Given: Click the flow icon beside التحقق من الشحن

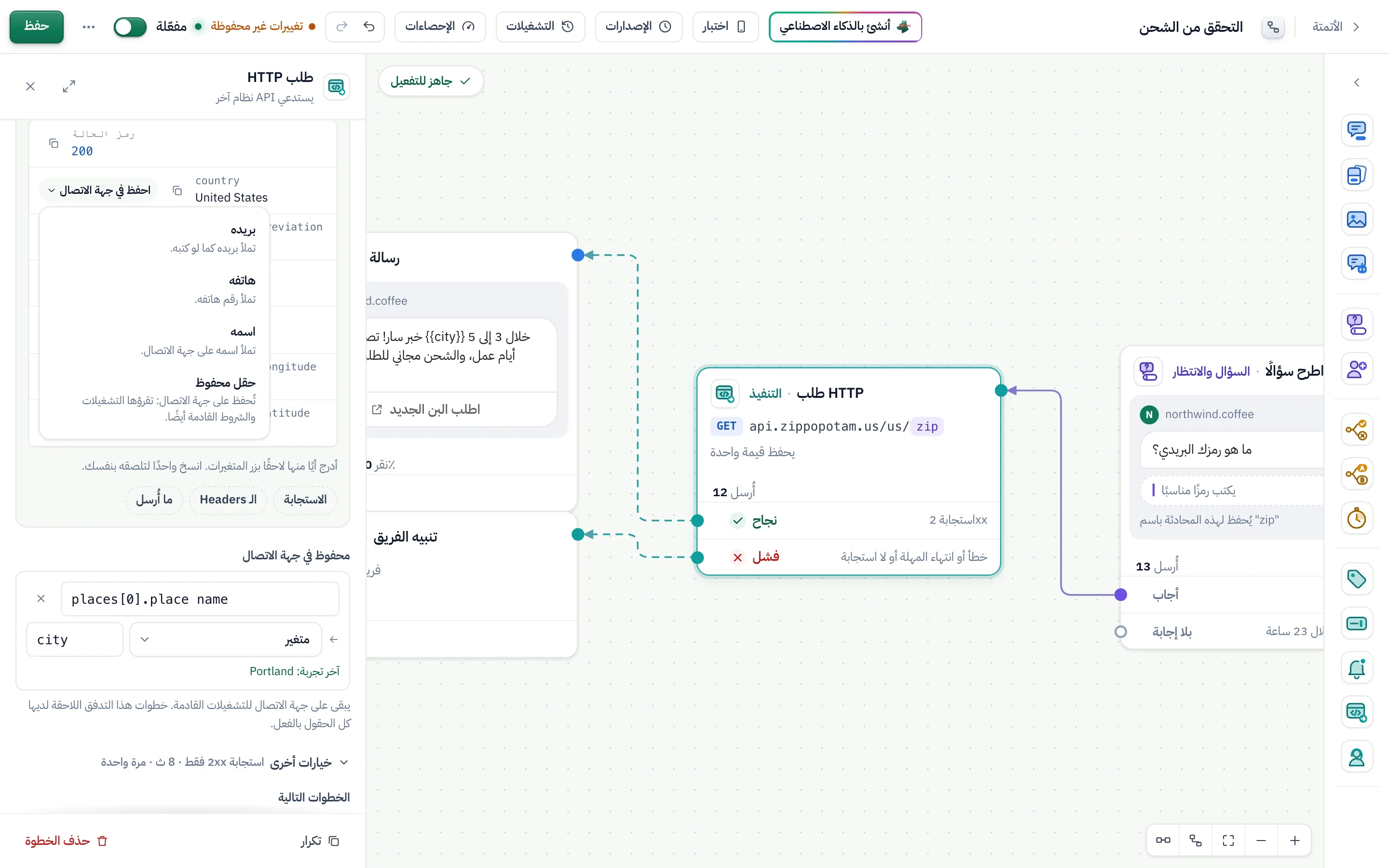Looking at the screenshot, I should point(1272,27).
